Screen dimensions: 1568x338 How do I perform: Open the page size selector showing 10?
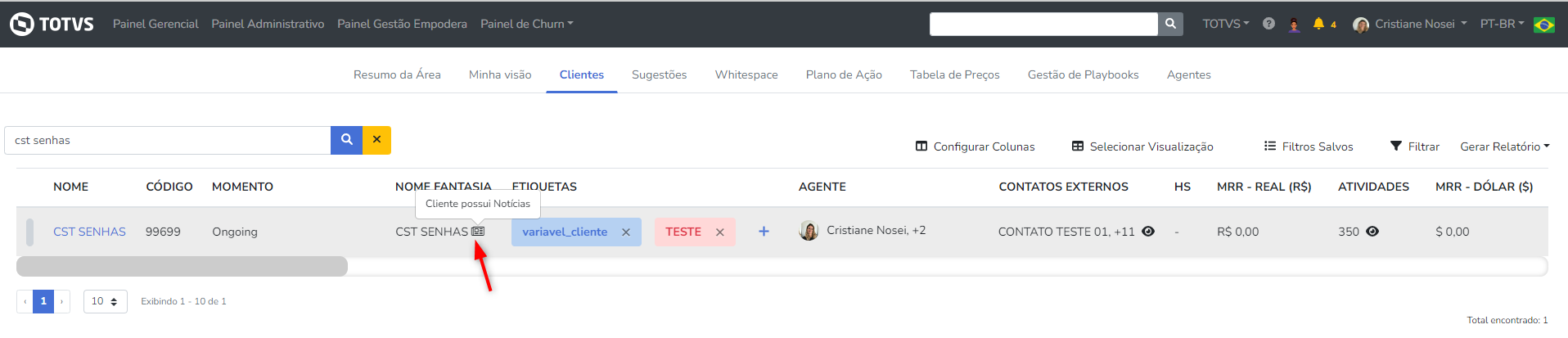click(105, 301)
